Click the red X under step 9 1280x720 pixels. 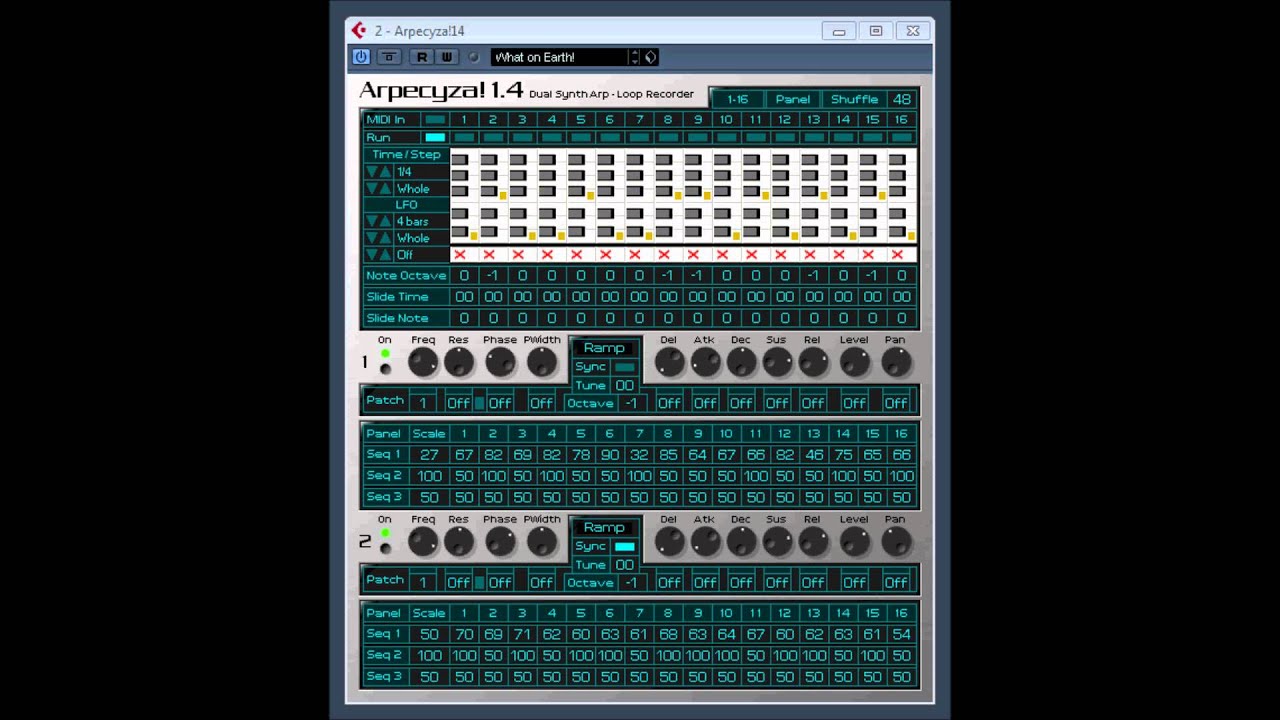[693, 255]
